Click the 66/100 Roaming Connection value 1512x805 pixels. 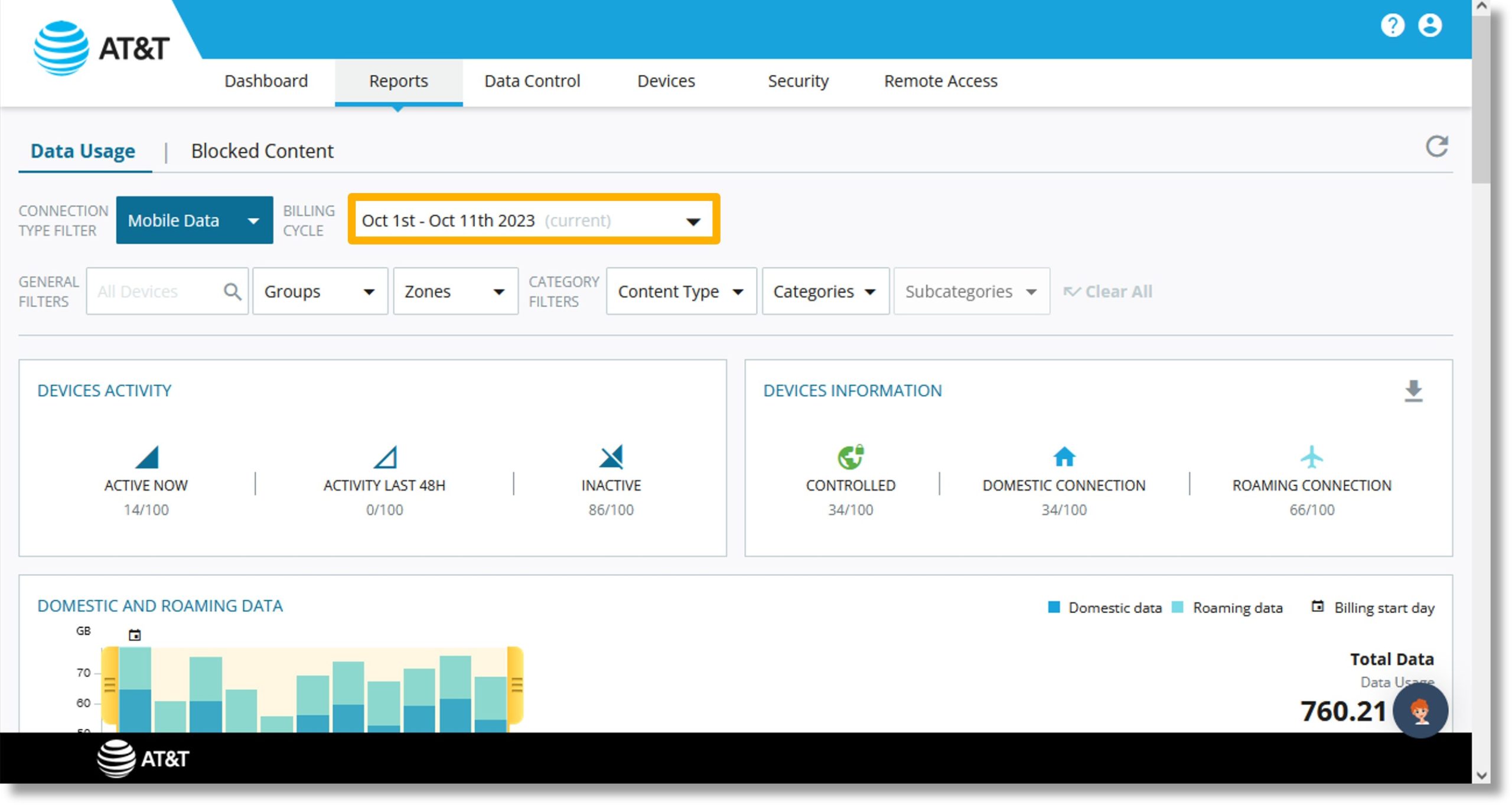pos(1311,510)
